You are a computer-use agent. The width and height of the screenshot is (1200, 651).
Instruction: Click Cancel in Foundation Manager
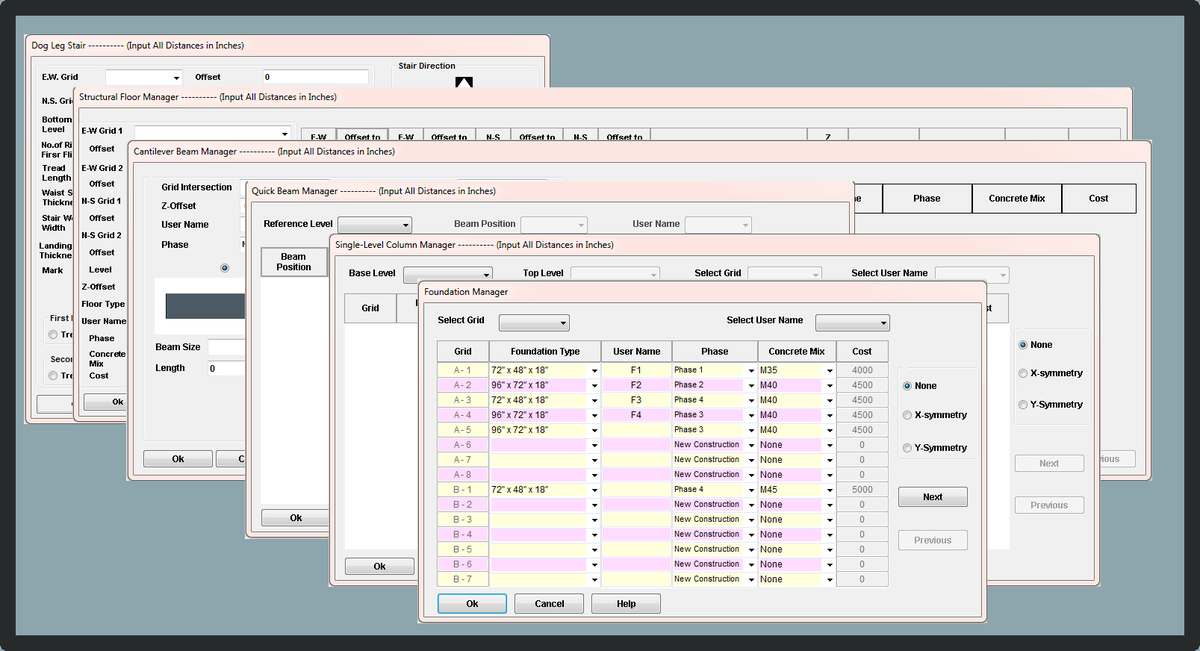549,604
